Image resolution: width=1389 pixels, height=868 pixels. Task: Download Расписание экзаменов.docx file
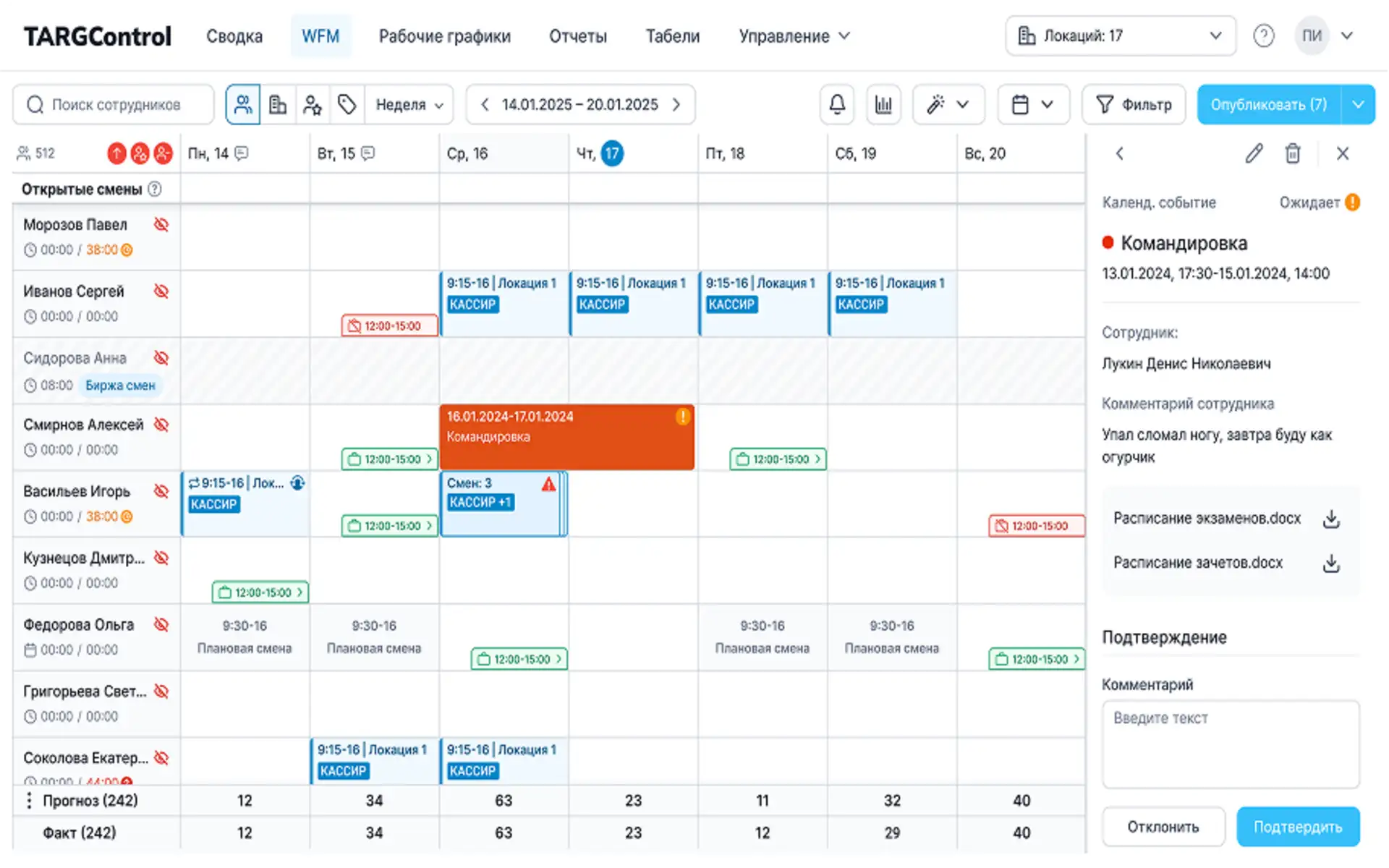(1331, 519)
